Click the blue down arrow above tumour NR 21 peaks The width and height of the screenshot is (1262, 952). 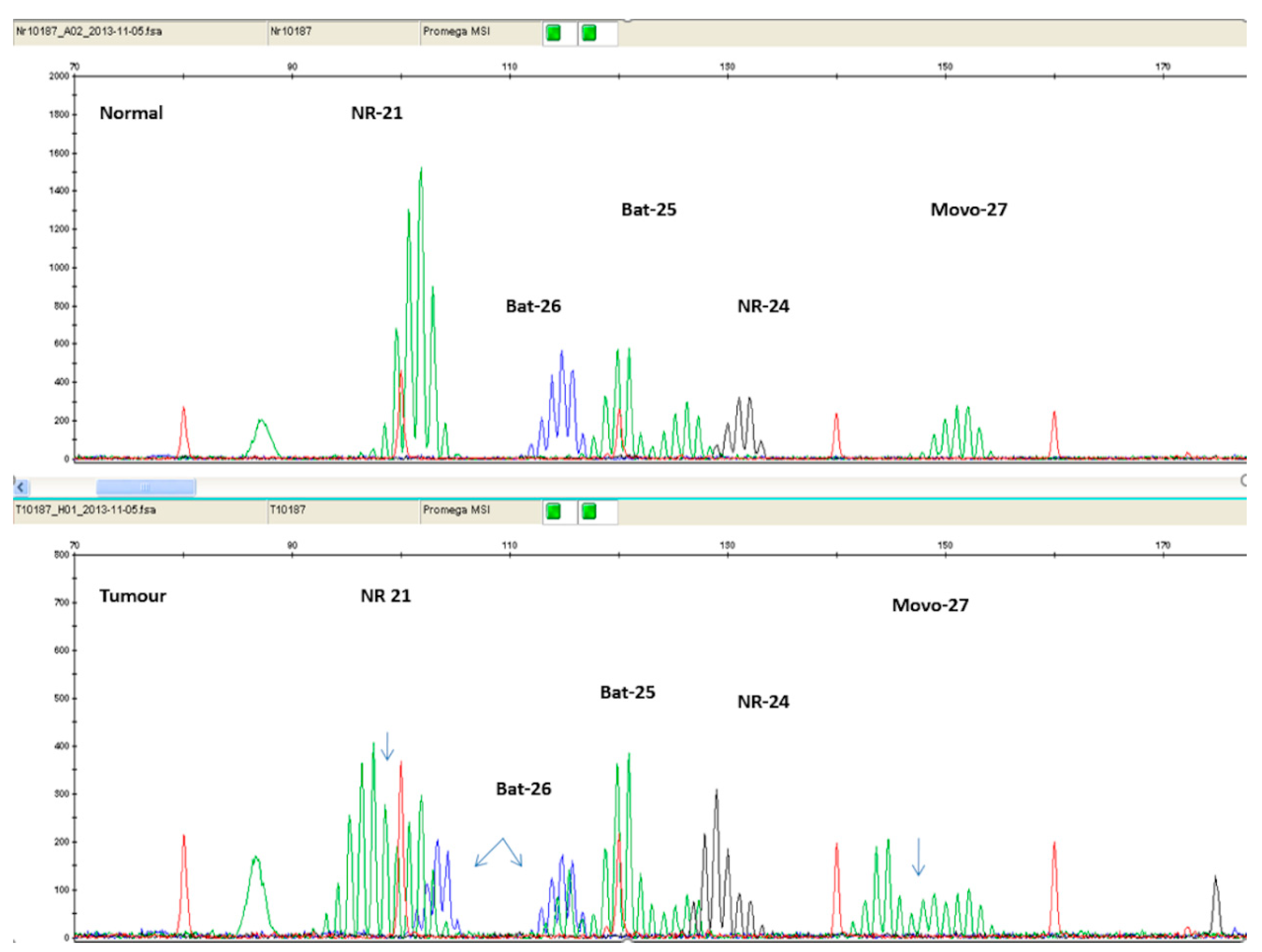(x=387, y=746)
